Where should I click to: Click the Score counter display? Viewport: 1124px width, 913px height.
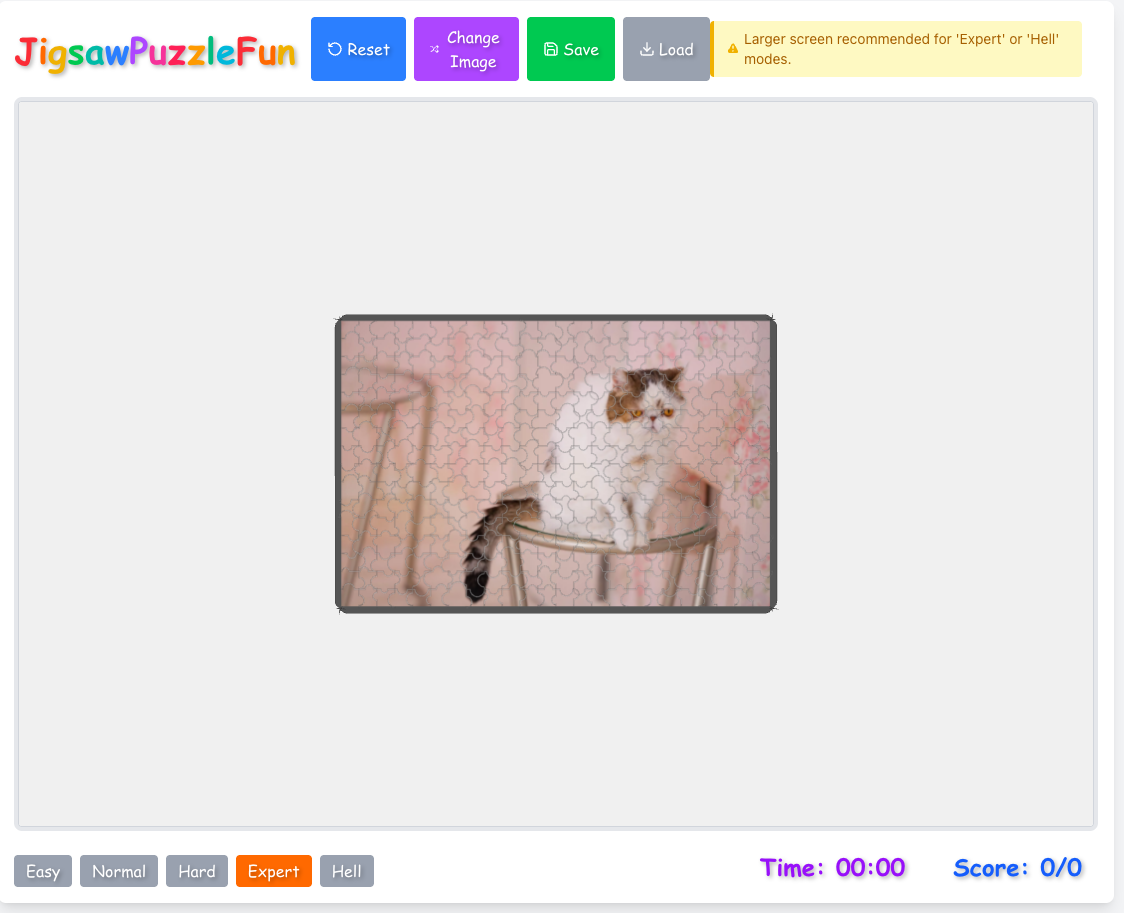point(1018,868)
